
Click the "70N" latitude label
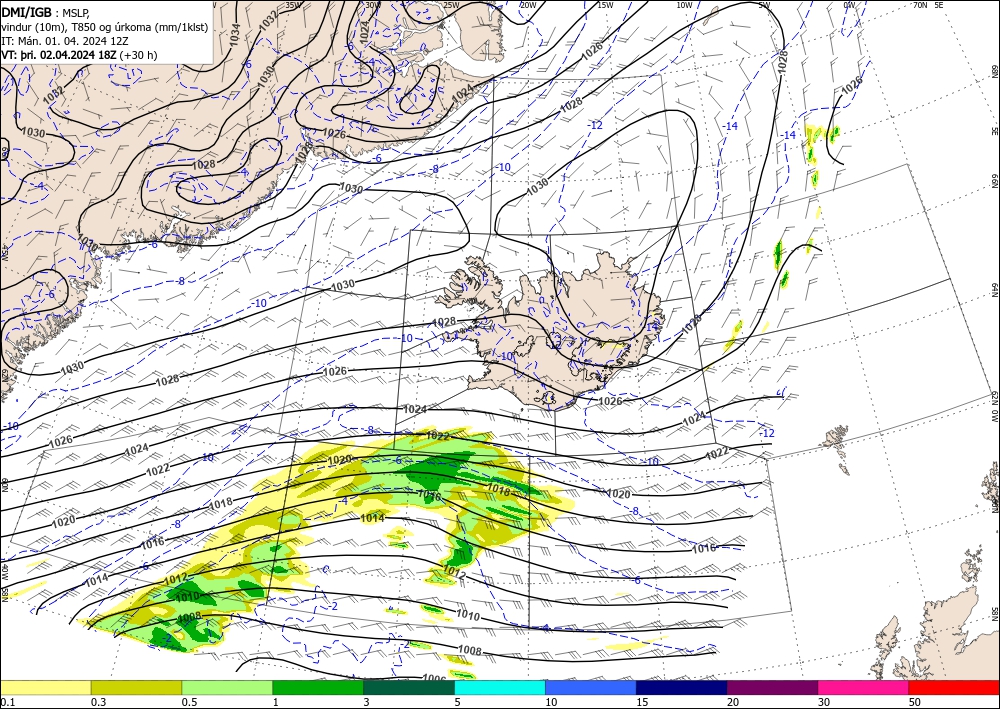click(x=920, y=5)
